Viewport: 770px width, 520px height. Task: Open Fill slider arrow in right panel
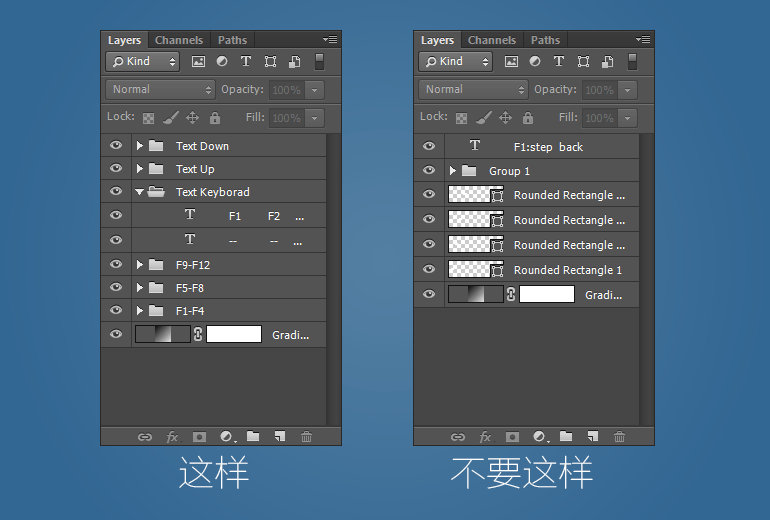(627, 118)
